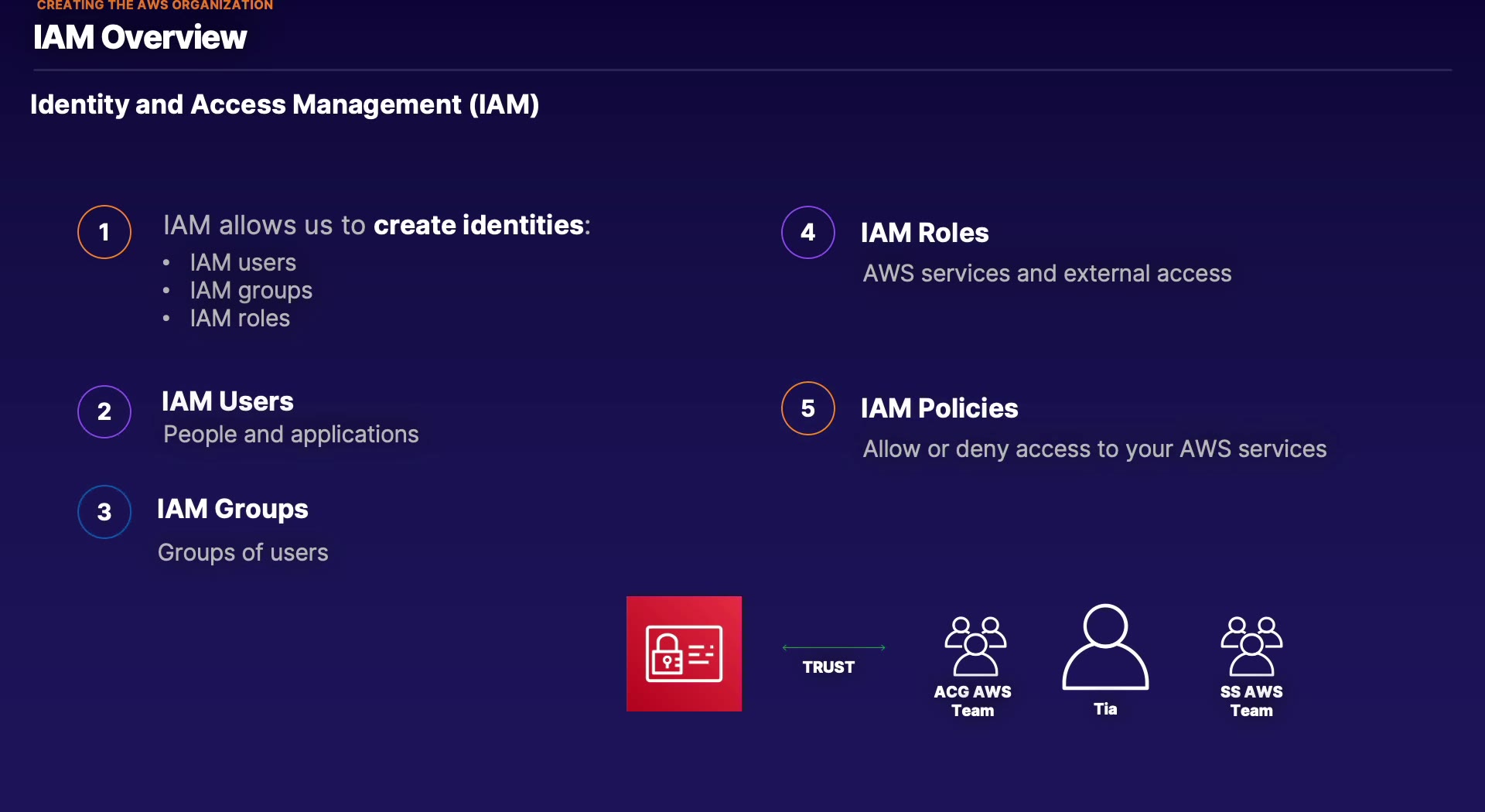Click the IAM Groups heading
Image resolution: width=1485 pixels, height=812 pixels.
233,509
